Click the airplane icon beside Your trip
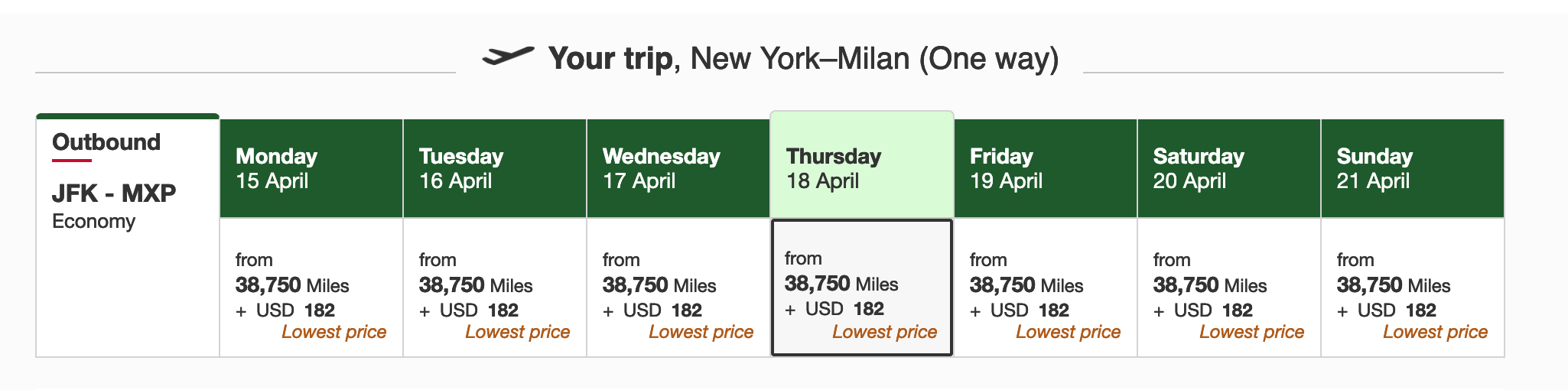1568x390 pixels. pyautogui.click(x=508, y=56)
